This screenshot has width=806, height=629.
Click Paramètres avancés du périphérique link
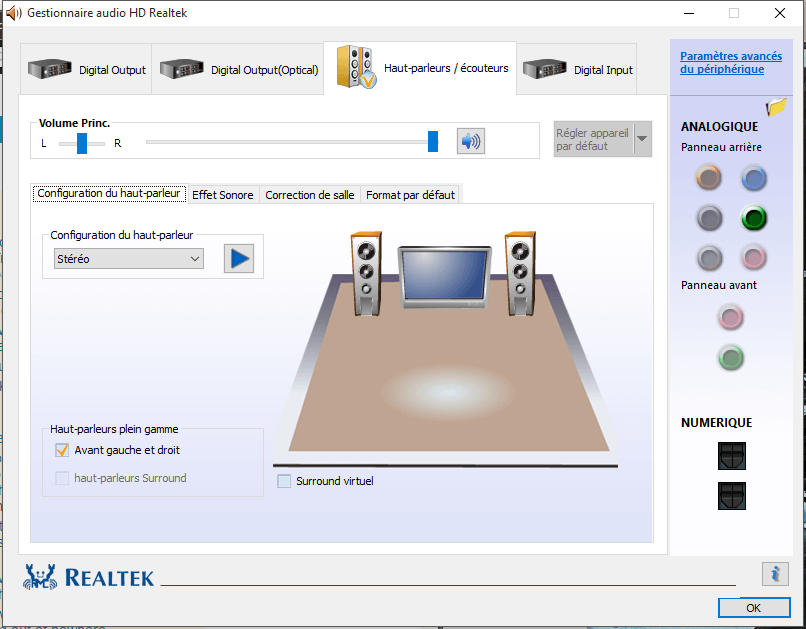coord(731,63)
